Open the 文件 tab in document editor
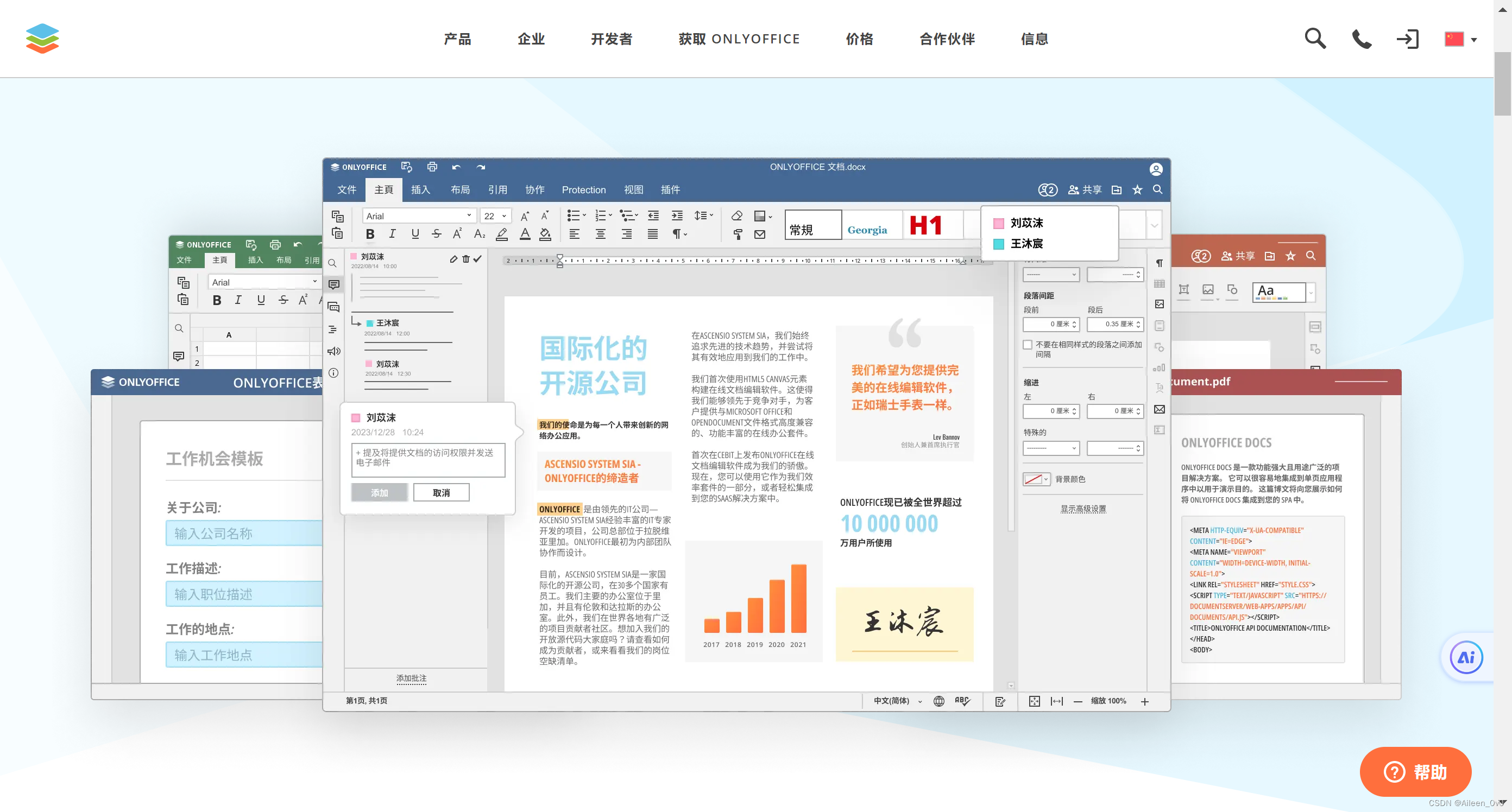 (x=346, y=189)
